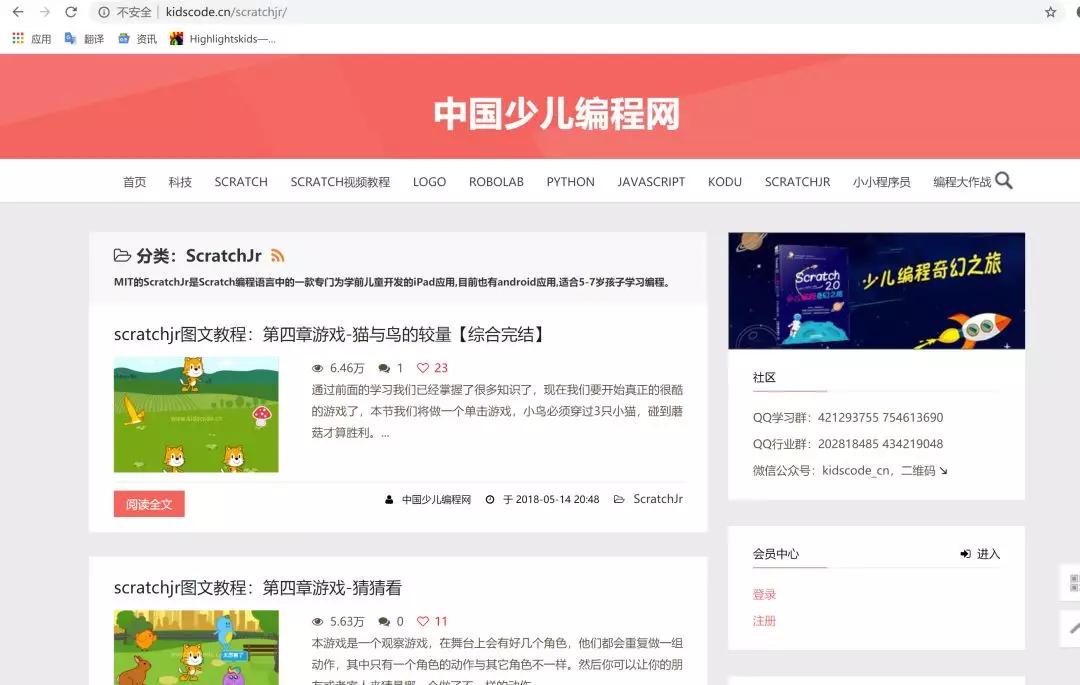Click the 注册 registration link
Image resolution: width=1080 pixels, height=685 pixels.
(x=764, y=620)
